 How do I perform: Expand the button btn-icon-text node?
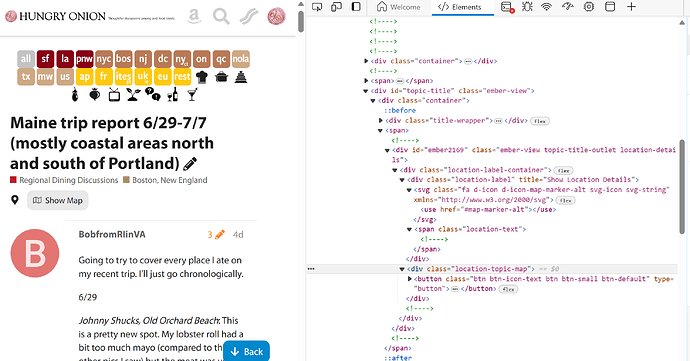pyautogui.click(x=409, y=279)
